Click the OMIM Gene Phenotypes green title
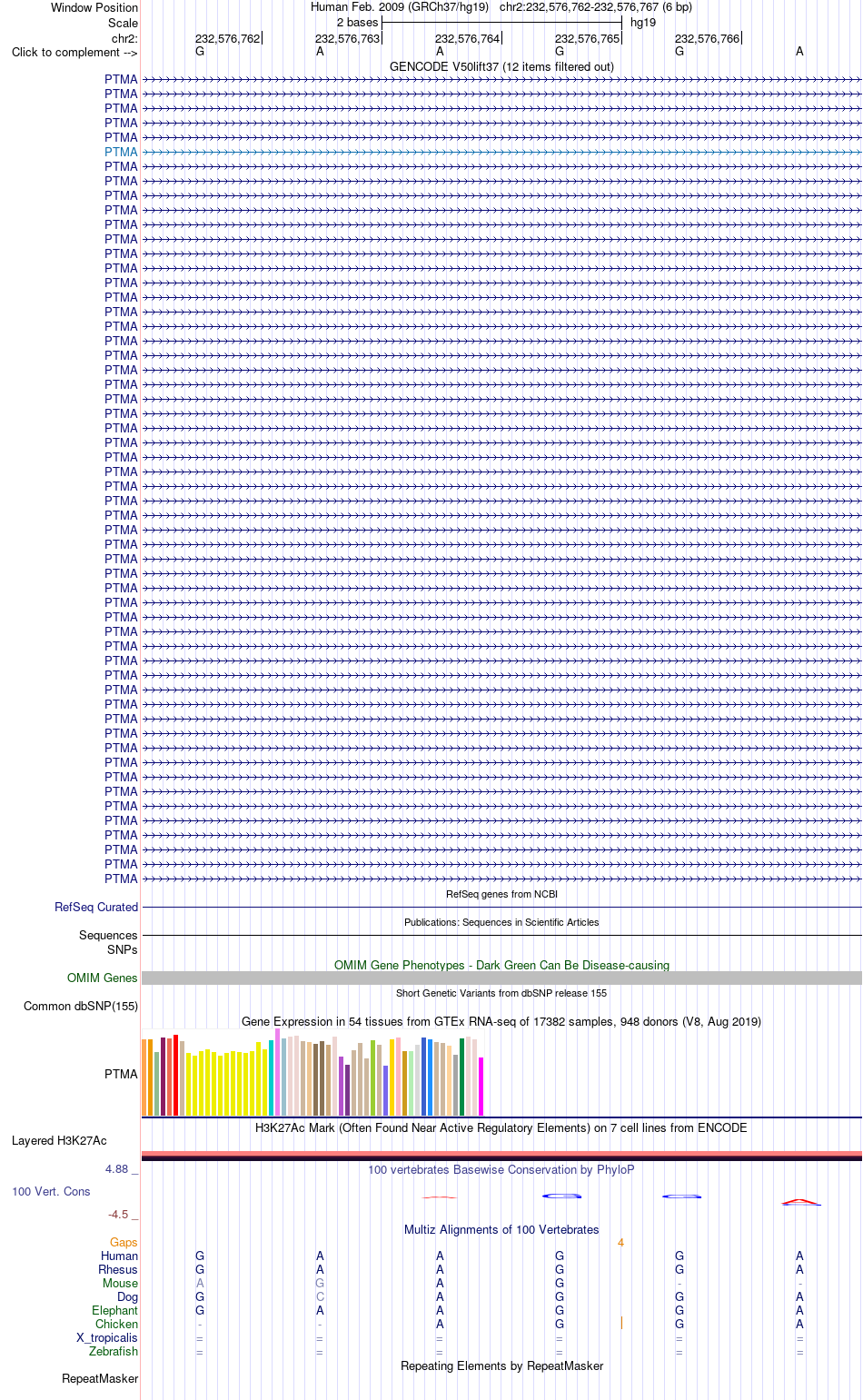Viewport: 863px width, 1400px height. (501, 965)
